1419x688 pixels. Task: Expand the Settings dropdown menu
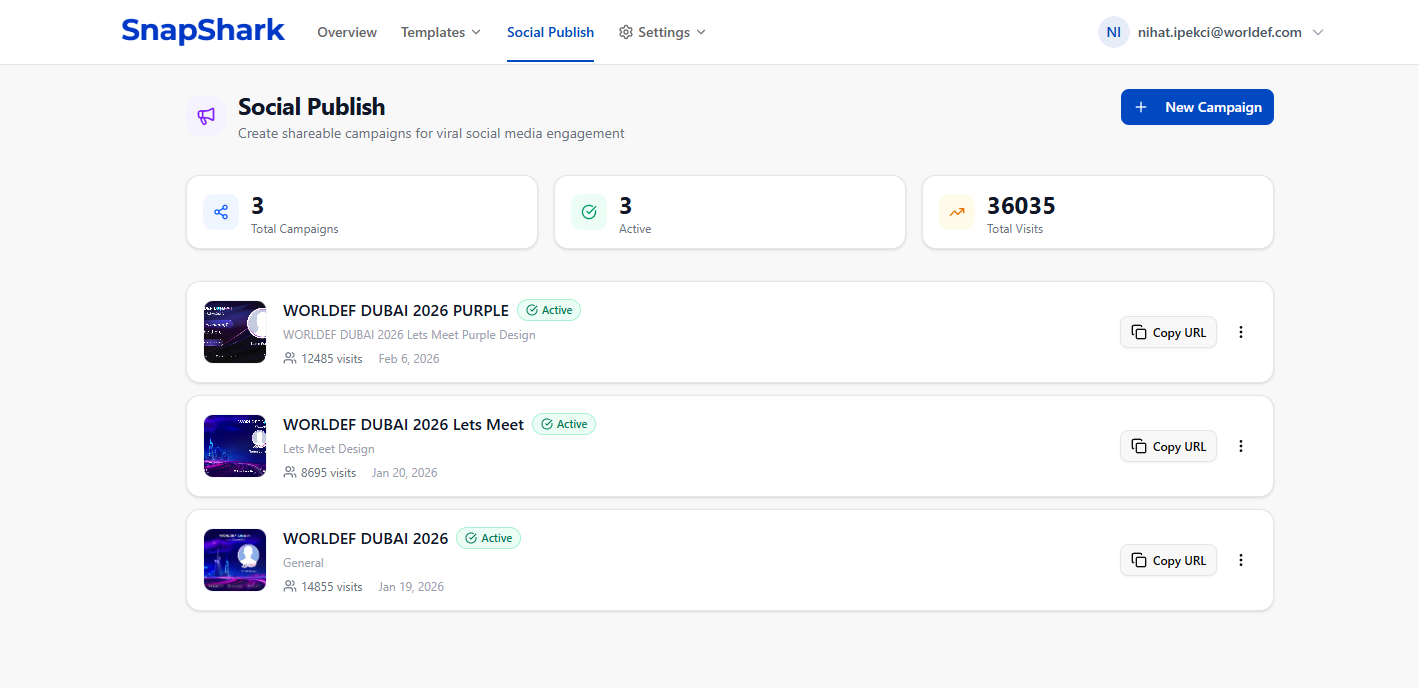pos(662,32)
